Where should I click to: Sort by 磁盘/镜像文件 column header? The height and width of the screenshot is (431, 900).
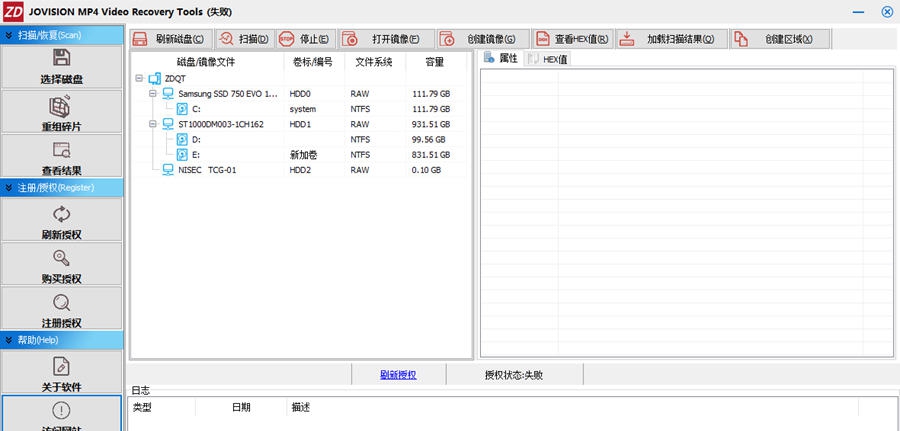tap(206, 61)
